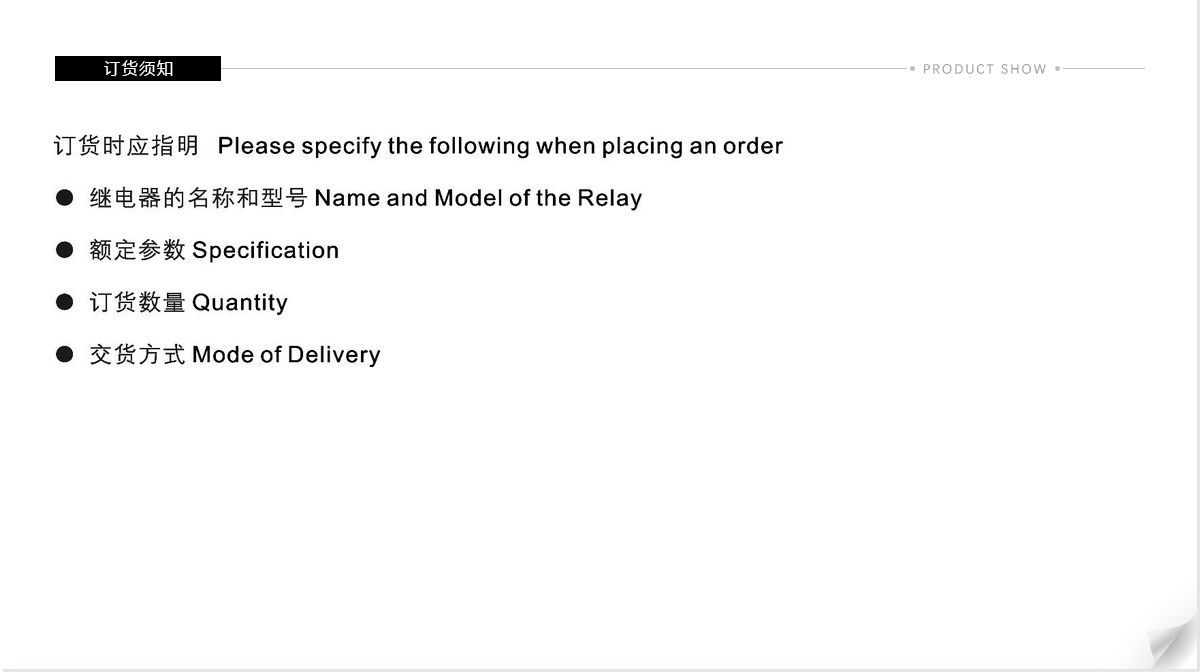Click the word Specification

[265, 250]
